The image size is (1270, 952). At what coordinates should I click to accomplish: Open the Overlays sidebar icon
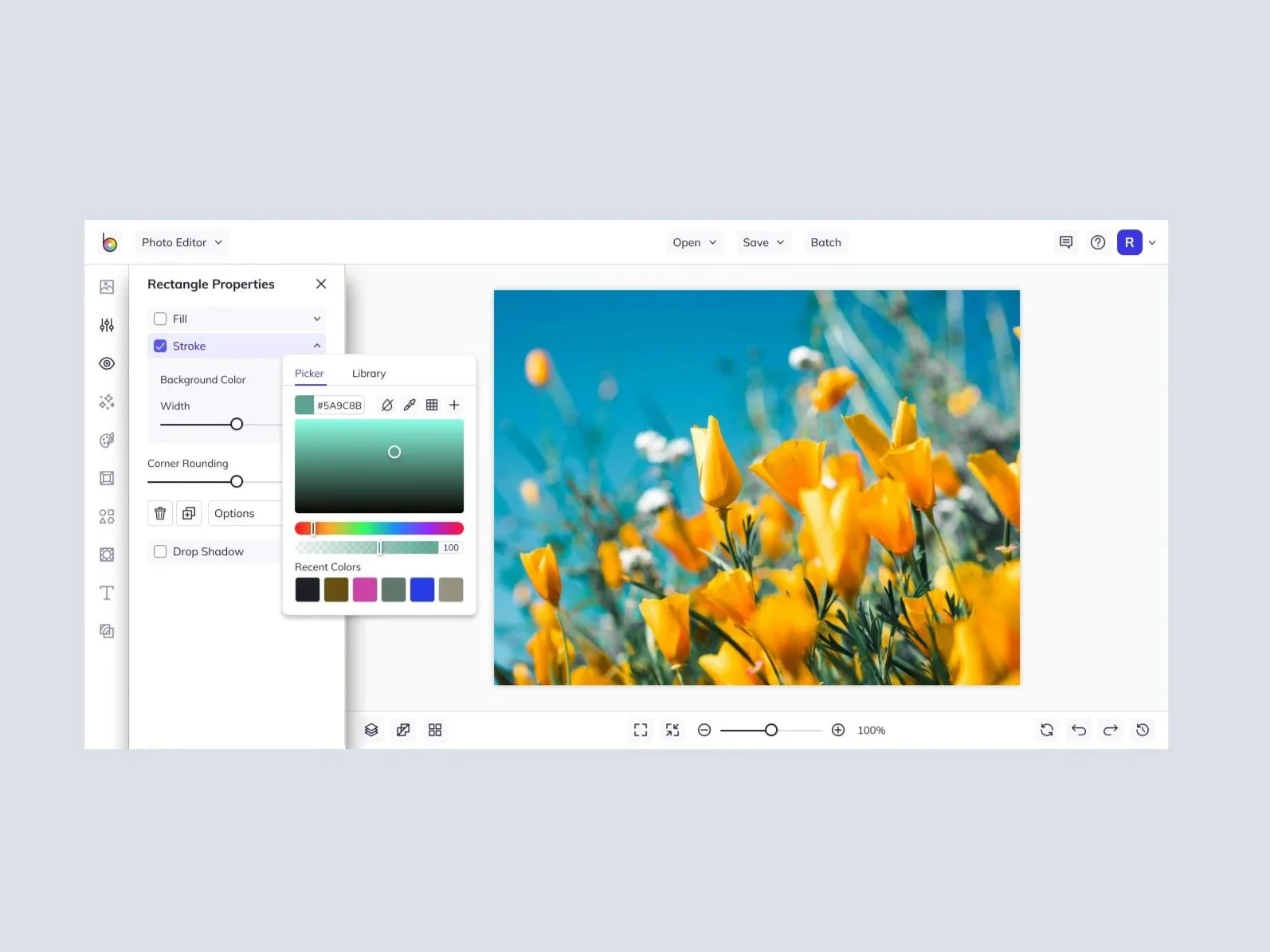coord(107,554)
